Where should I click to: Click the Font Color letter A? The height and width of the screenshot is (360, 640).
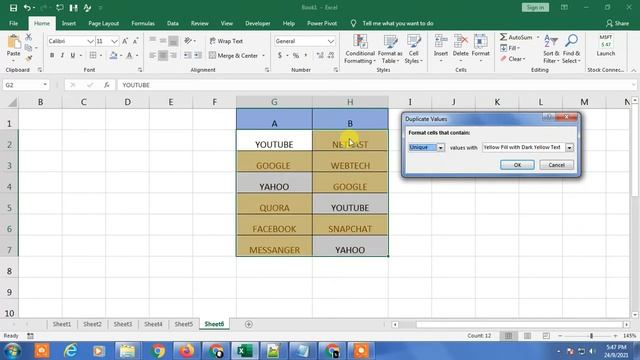[x=129, y=56]
